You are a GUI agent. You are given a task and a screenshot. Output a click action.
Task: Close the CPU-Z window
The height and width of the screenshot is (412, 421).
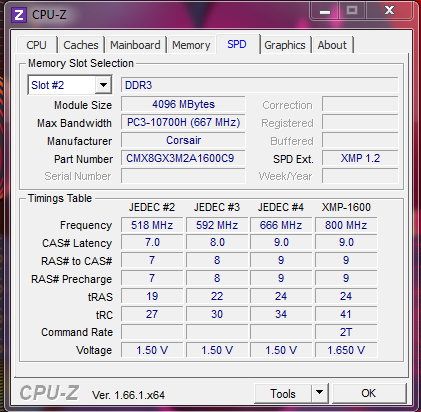pos(389,10)
